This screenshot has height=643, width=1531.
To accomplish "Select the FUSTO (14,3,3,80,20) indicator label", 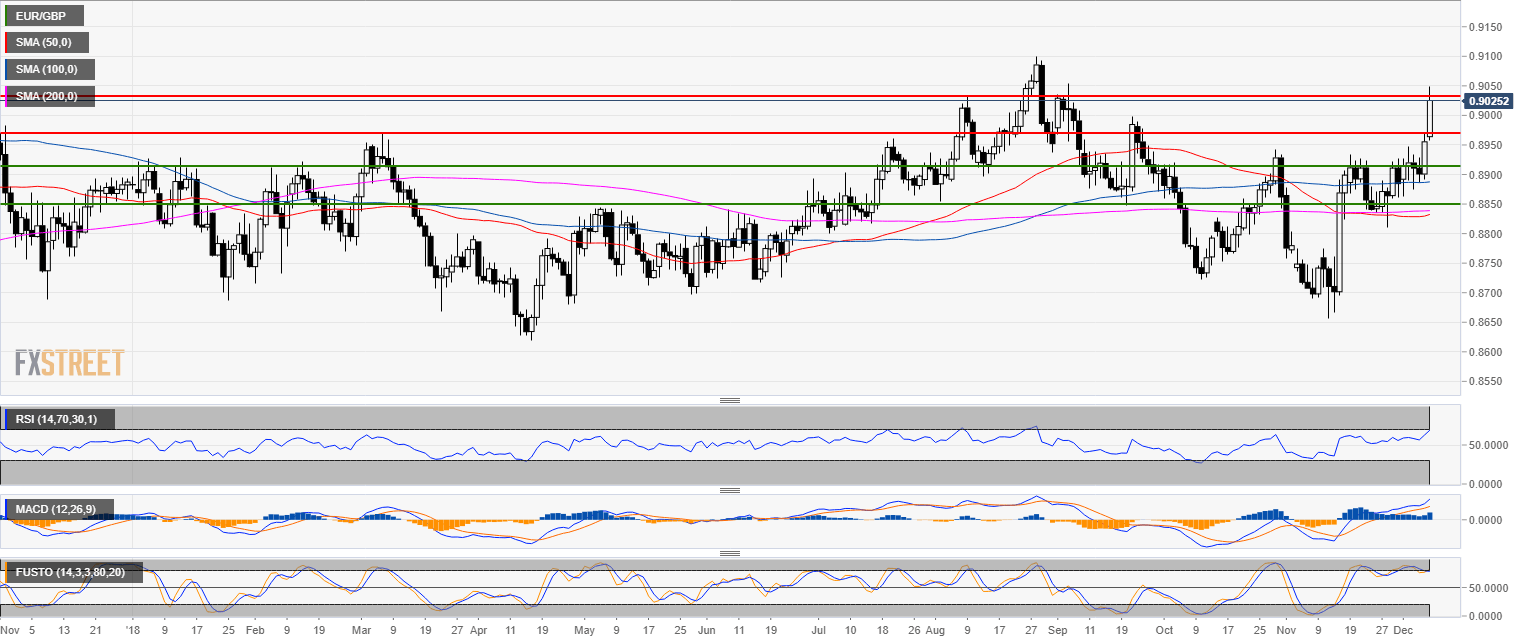I will [74, 573].
